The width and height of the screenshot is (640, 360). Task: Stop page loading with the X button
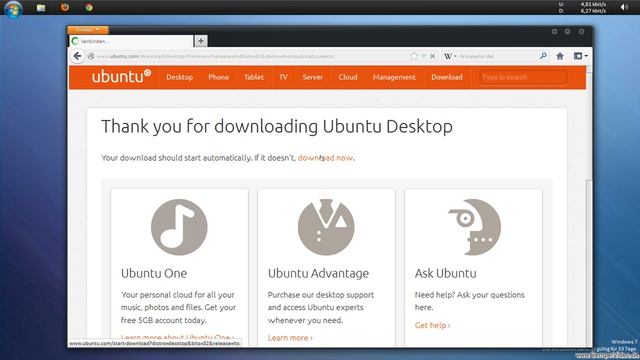click(x=433, y=56)
